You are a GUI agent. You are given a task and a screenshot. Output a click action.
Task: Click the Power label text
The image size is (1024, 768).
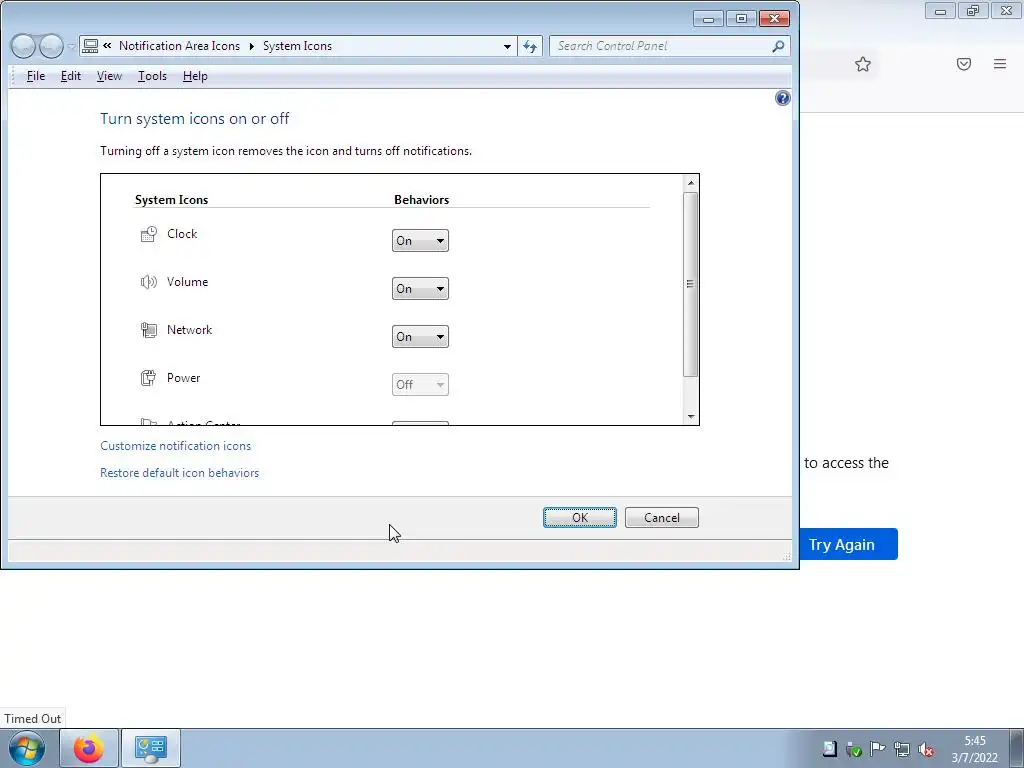[184, 378]
